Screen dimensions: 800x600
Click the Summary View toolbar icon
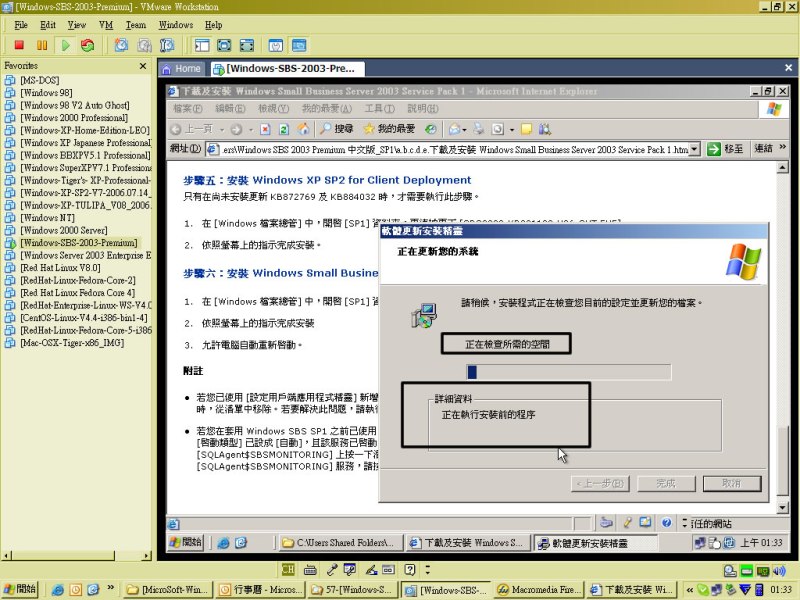tap(276, 45)
